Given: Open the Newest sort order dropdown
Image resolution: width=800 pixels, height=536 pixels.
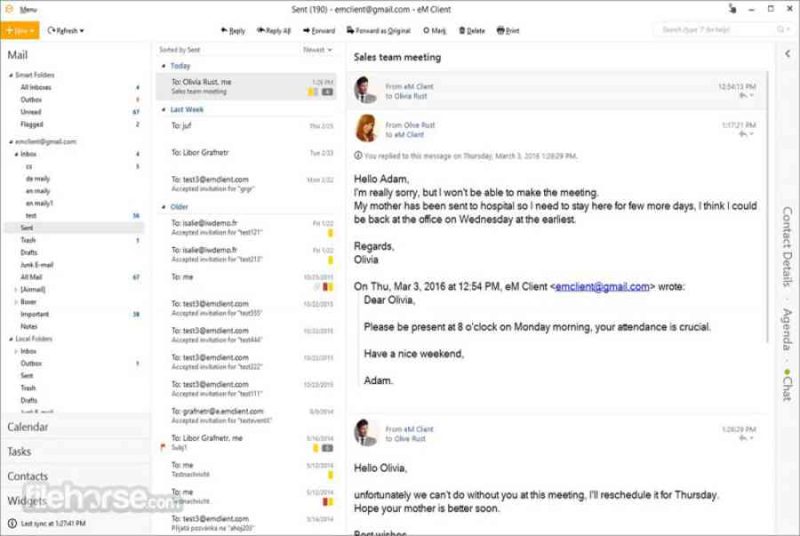Looking at the screenshot, I should pos(317,49).
